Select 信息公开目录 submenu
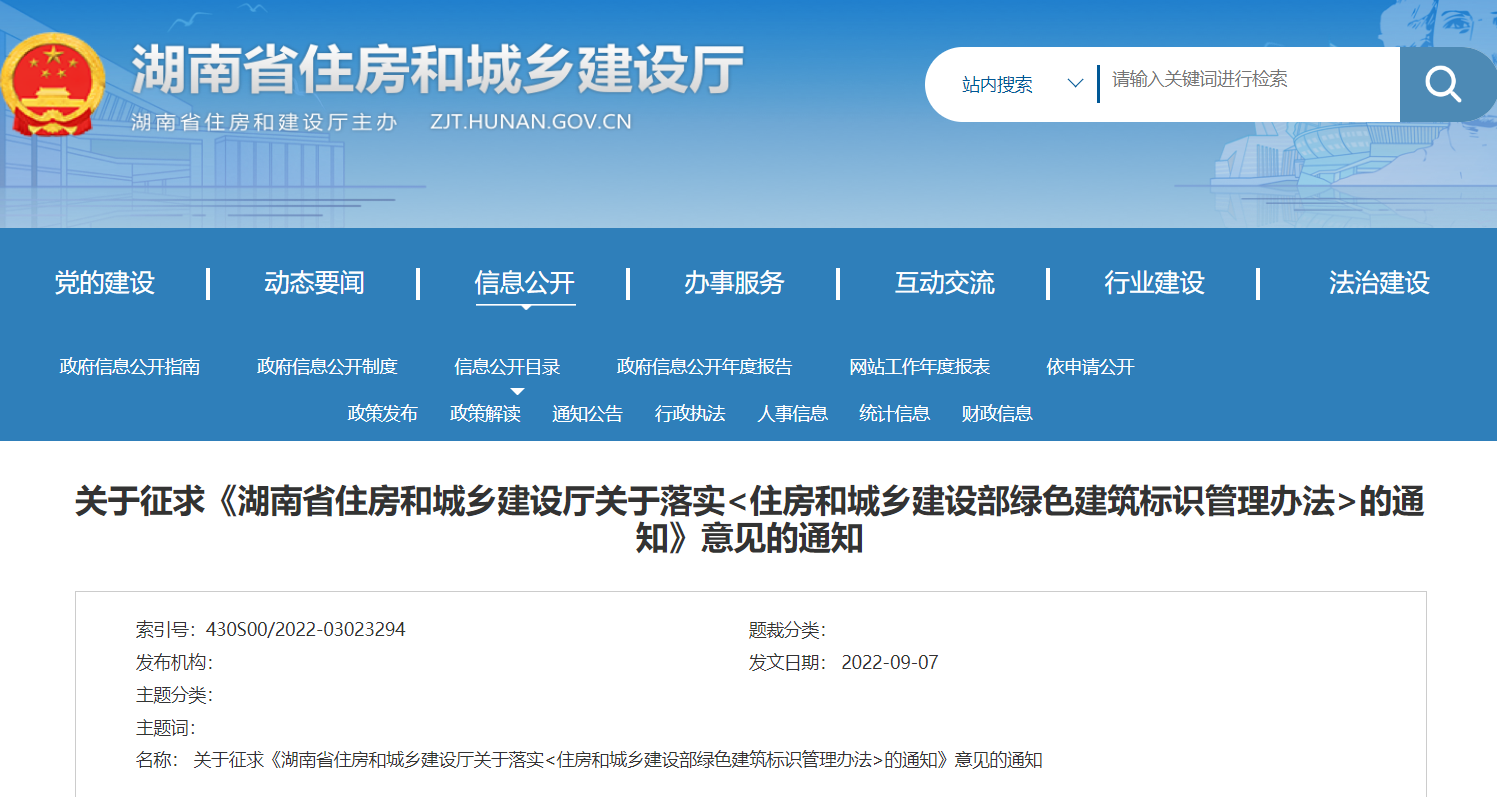Image resolution: width=1497 pixels, height=797 pixels. [507, 367]
